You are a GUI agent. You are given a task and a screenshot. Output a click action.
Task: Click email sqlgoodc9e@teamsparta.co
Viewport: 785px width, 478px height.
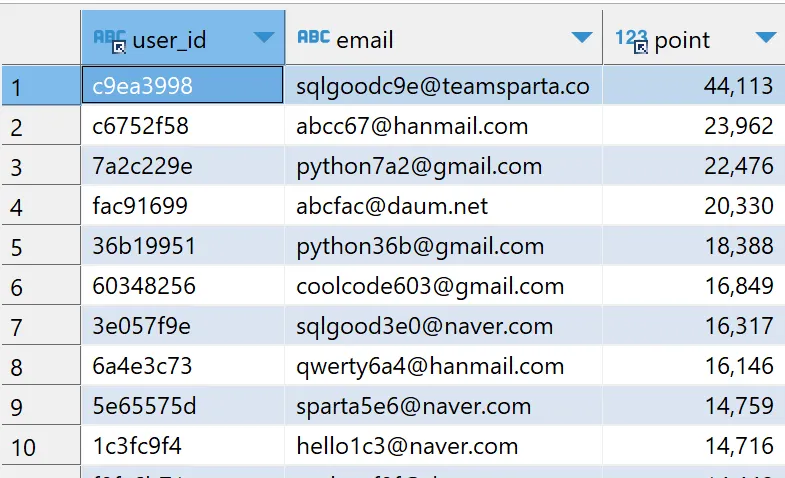pyautogui.click(x=443, y=86)
